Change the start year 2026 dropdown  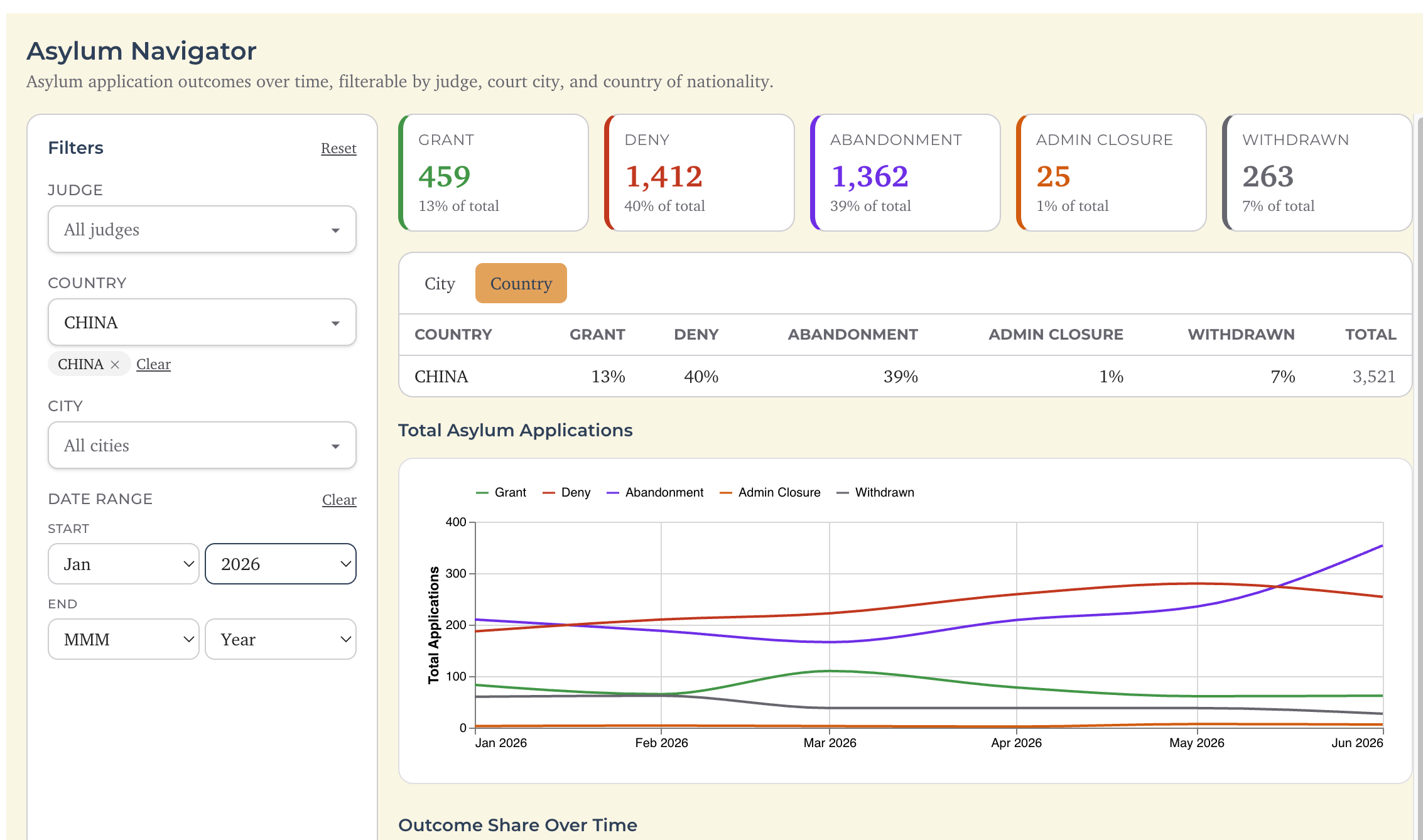(x=281, y=564)
